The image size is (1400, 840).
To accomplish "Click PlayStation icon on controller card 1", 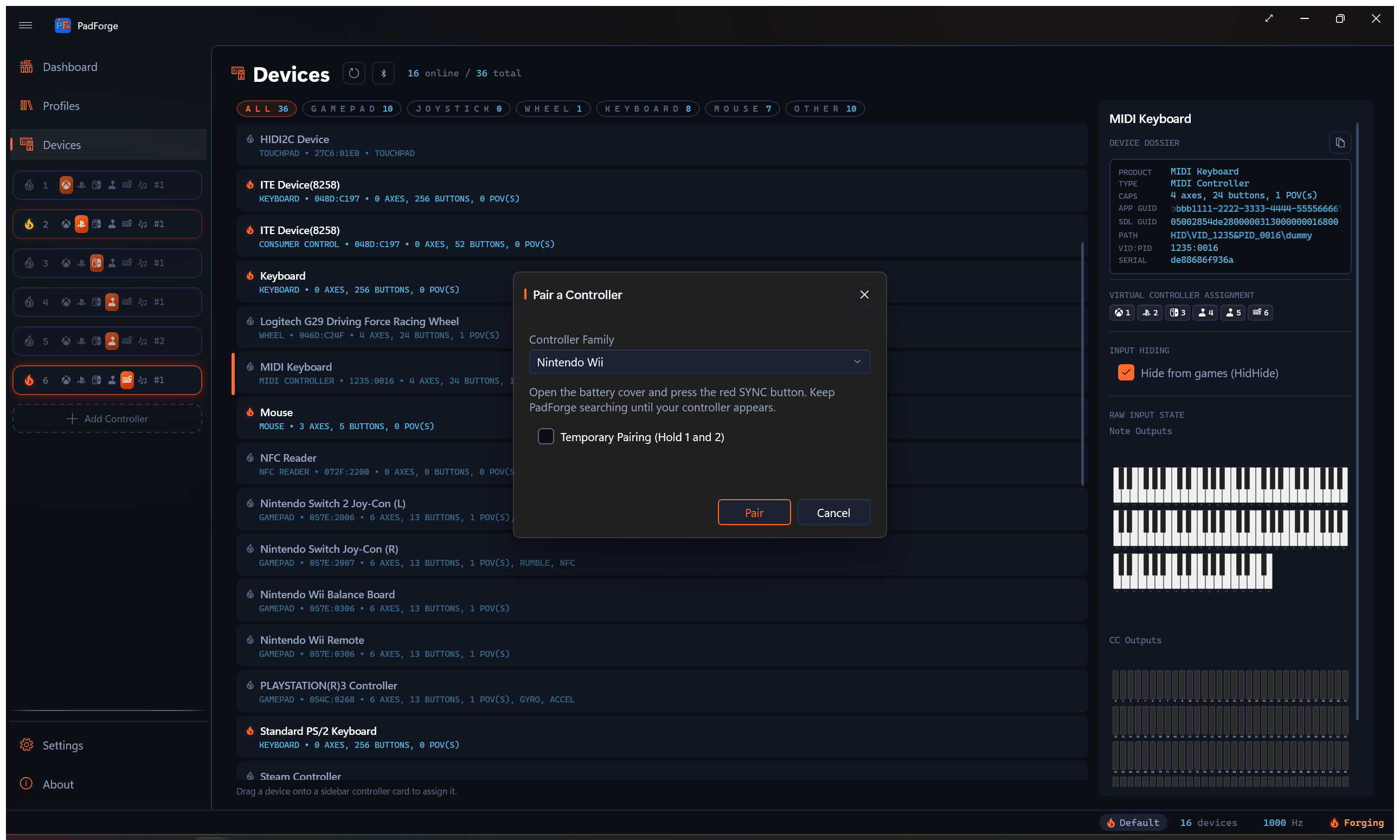I will pos(81,185).
